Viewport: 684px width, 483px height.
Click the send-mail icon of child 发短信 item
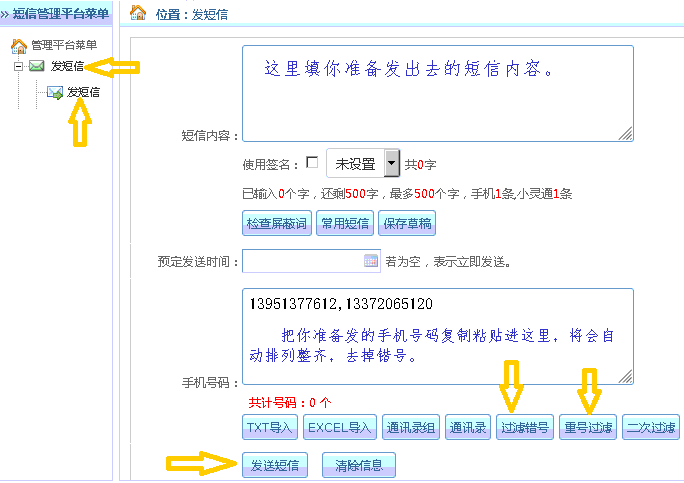55,92
